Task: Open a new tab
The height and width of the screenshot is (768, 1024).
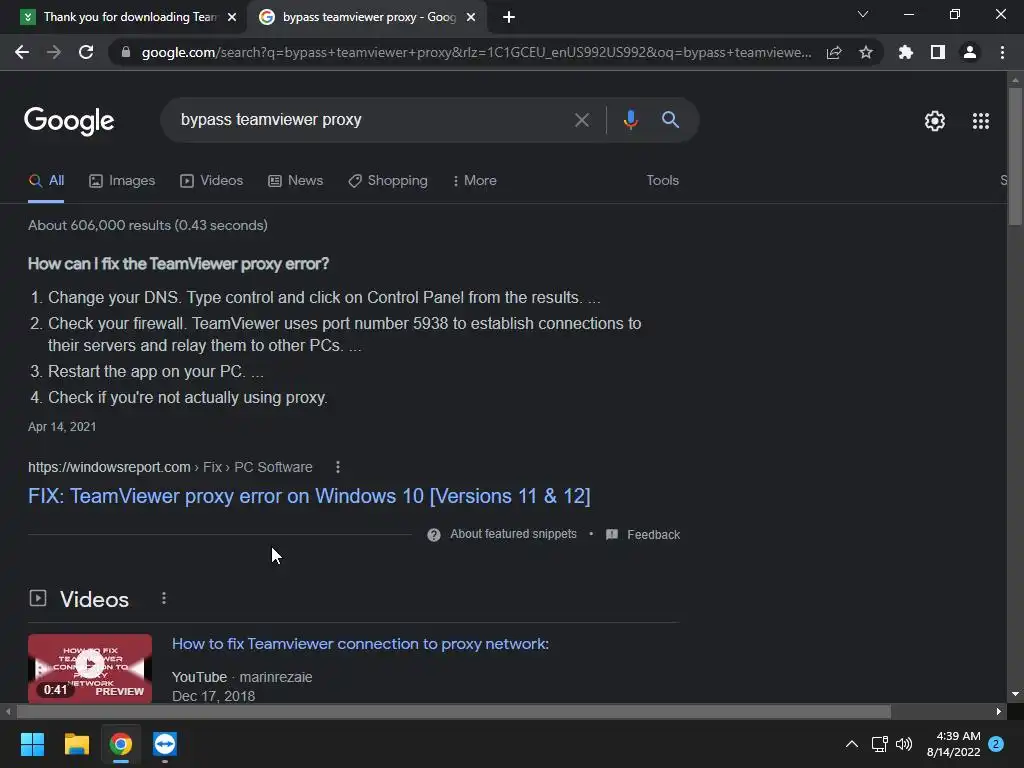Action: coord(509,17)
